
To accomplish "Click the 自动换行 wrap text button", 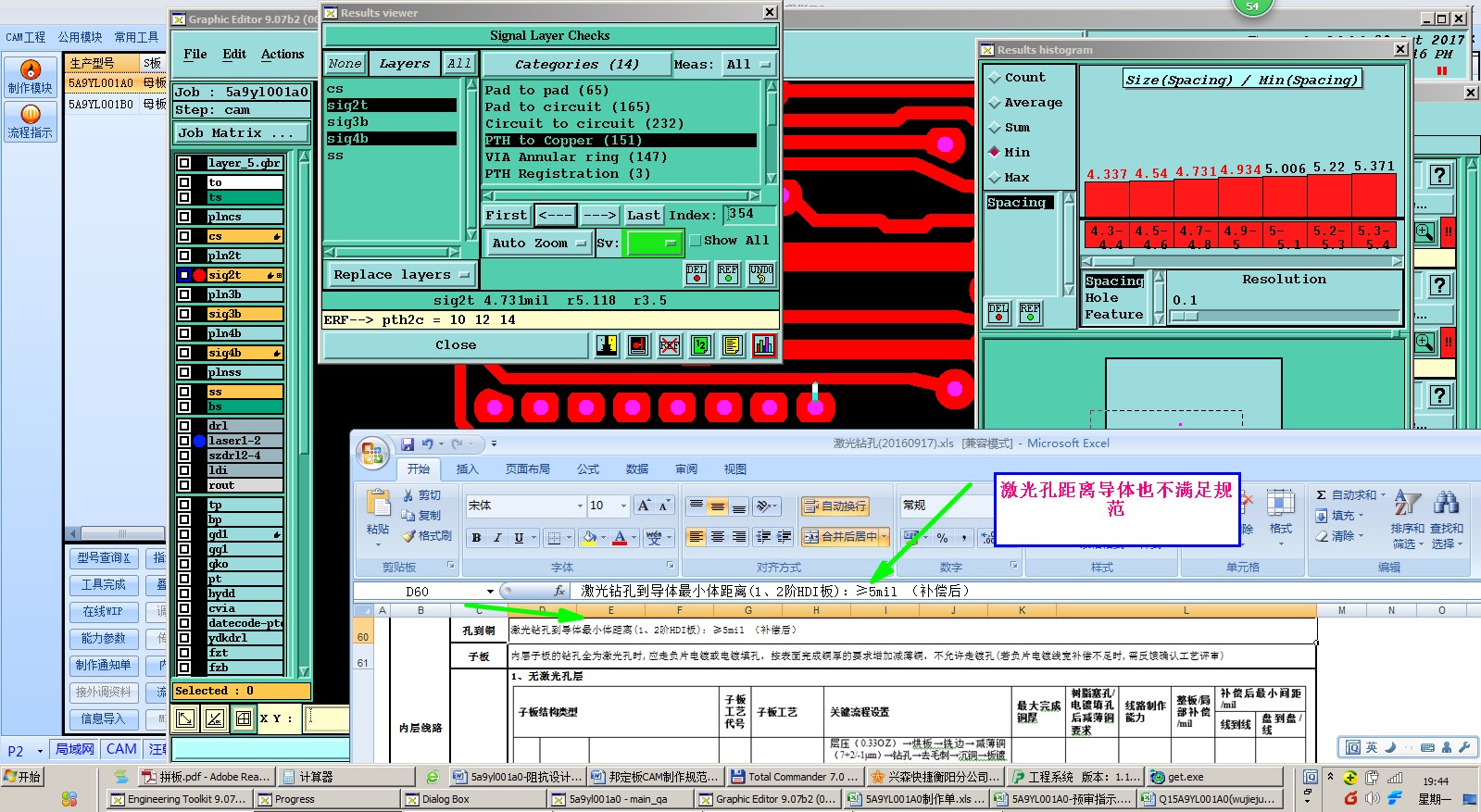I will click(x=835, y=506).
